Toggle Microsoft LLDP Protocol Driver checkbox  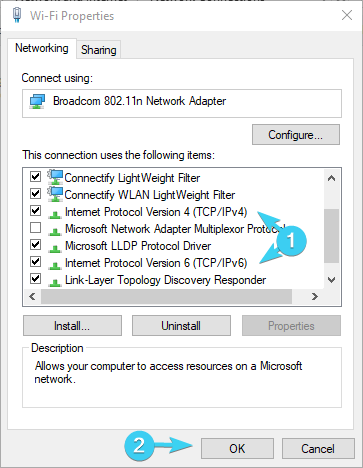35,245
